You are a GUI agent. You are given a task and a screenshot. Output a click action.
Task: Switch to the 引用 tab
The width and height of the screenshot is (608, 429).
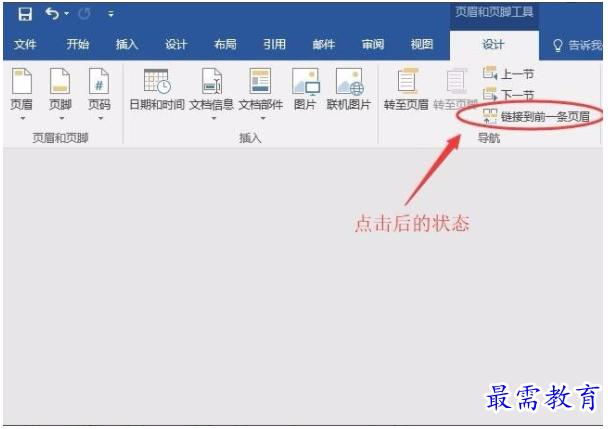click(x=274, y=44)
